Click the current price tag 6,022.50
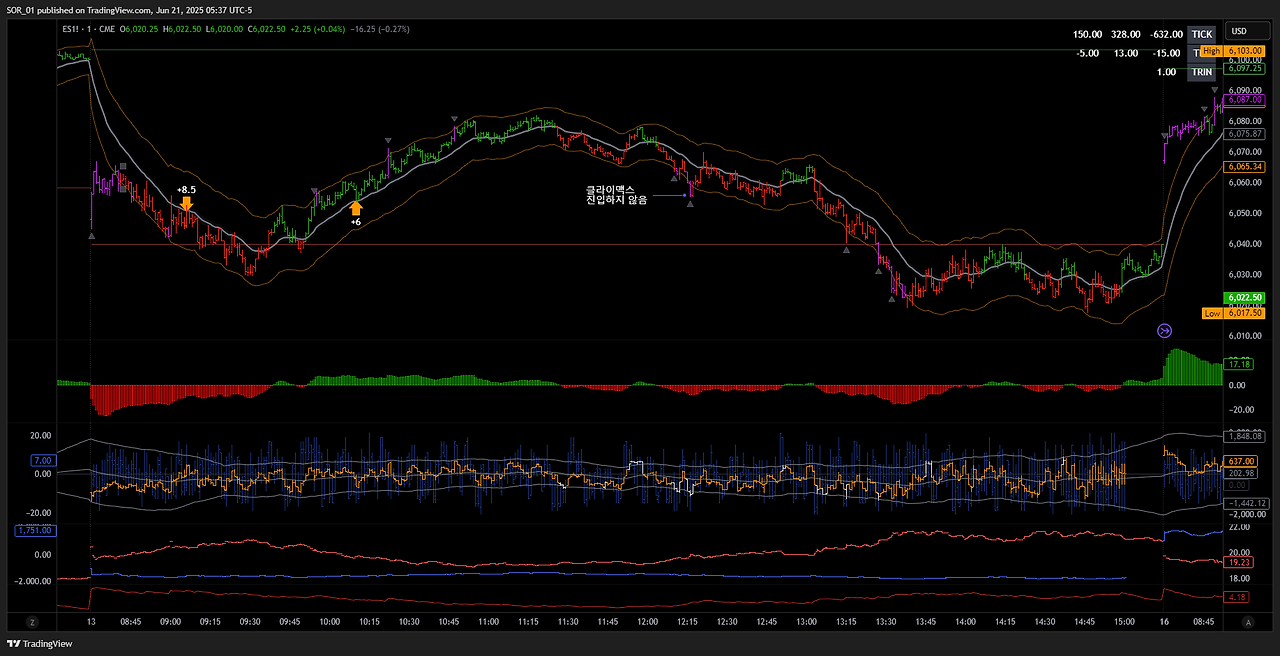Screen dimensions: 1280x656 click(x=1244, y=298)
